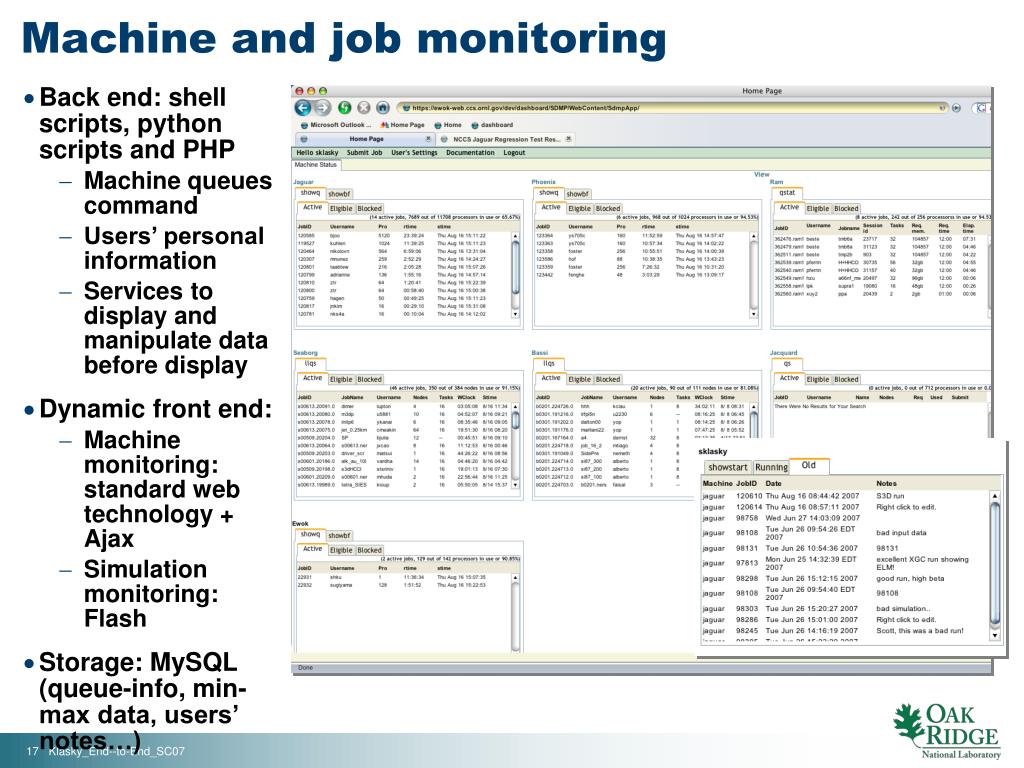Click the Jaguar job table scrollbar down arrow
Image resolution: width=1024 pixels, height=768 pixels.
pyautogui.click(x=515, y=314)
